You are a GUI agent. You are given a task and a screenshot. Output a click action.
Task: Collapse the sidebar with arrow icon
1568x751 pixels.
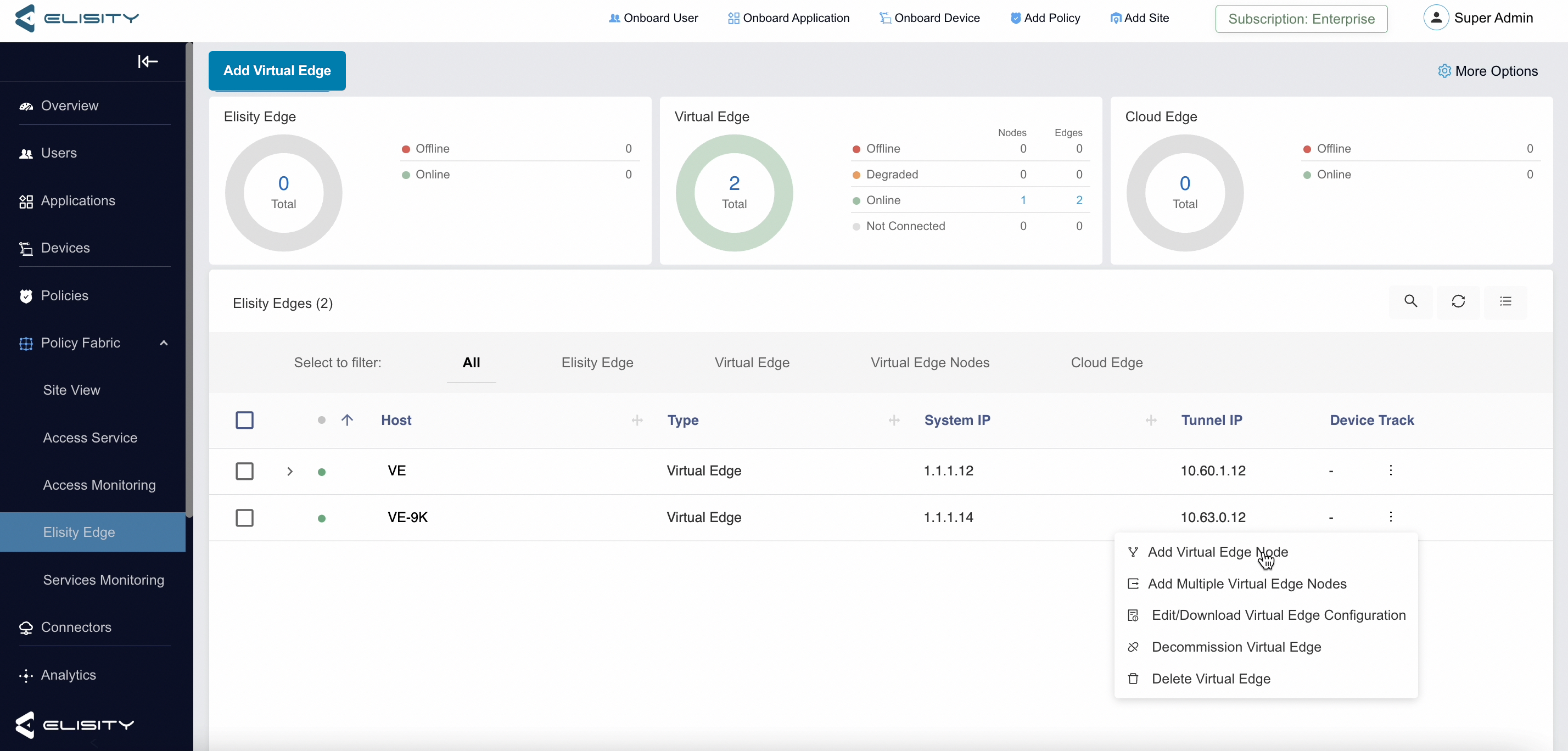click(x=147, y=61)
